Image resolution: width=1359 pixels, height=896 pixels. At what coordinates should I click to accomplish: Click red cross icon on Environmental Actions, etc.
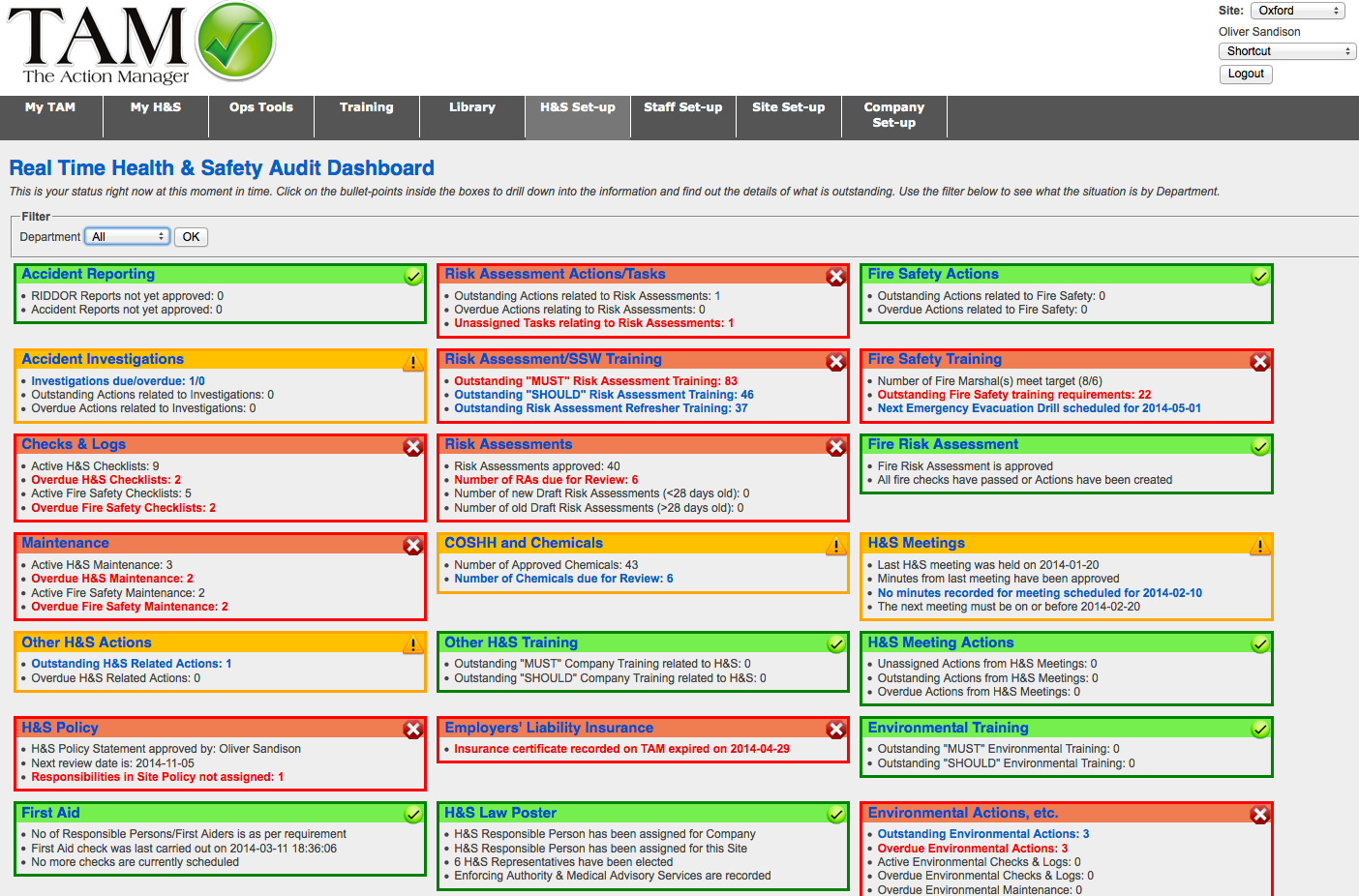click(x=1260, y=816)
